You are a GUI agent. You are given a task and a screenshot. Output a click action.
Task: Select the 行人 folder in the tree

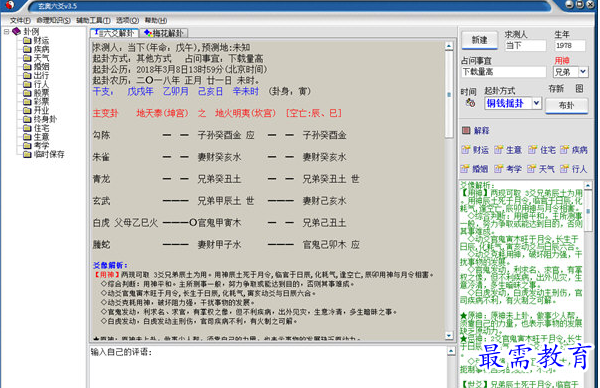[36, 84]
